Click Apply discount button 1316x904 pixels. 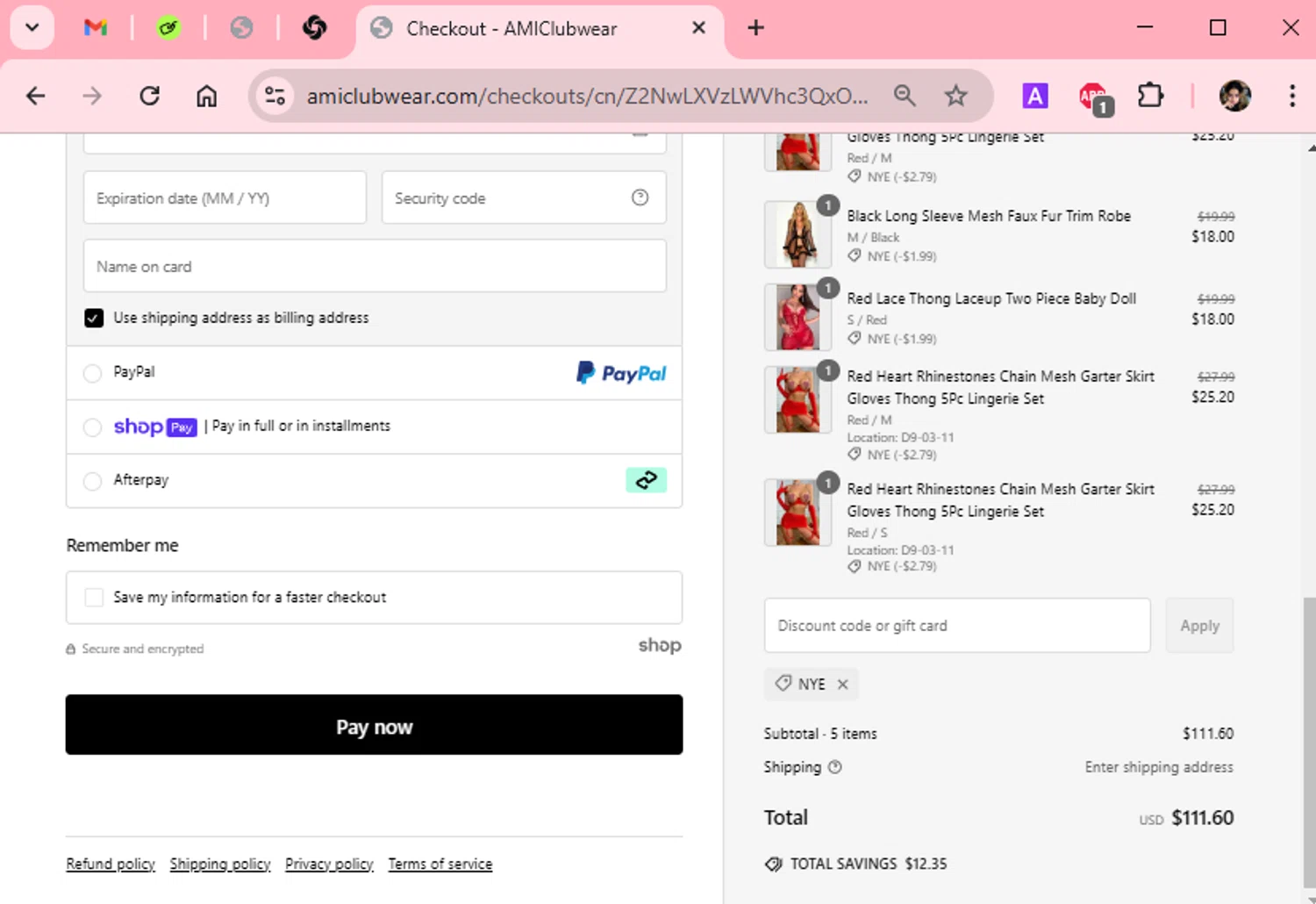pos(1199,626)
